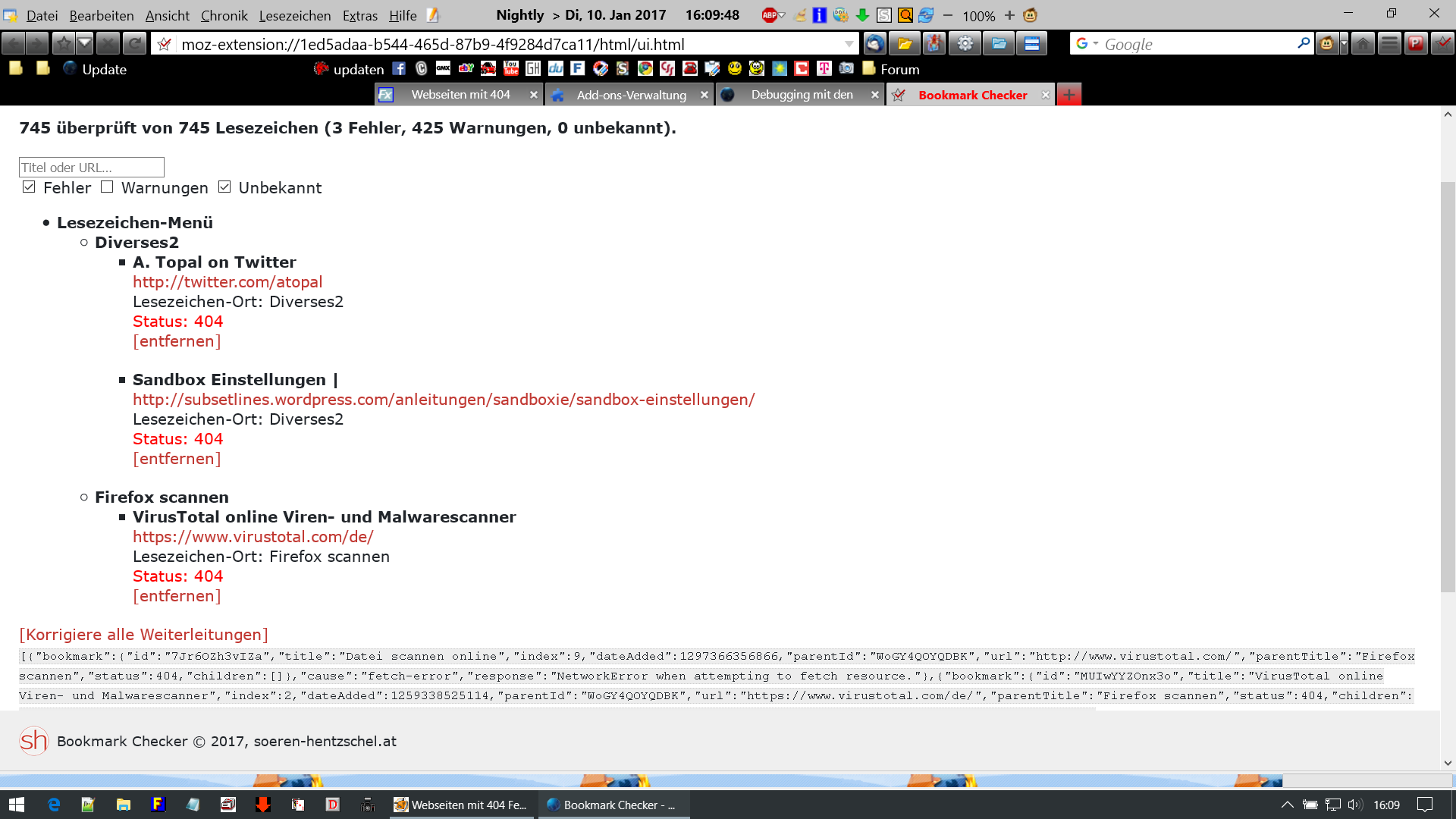
Task: Uncheck the Unbekannt filter checkbox
Action: tap(224, 187)
